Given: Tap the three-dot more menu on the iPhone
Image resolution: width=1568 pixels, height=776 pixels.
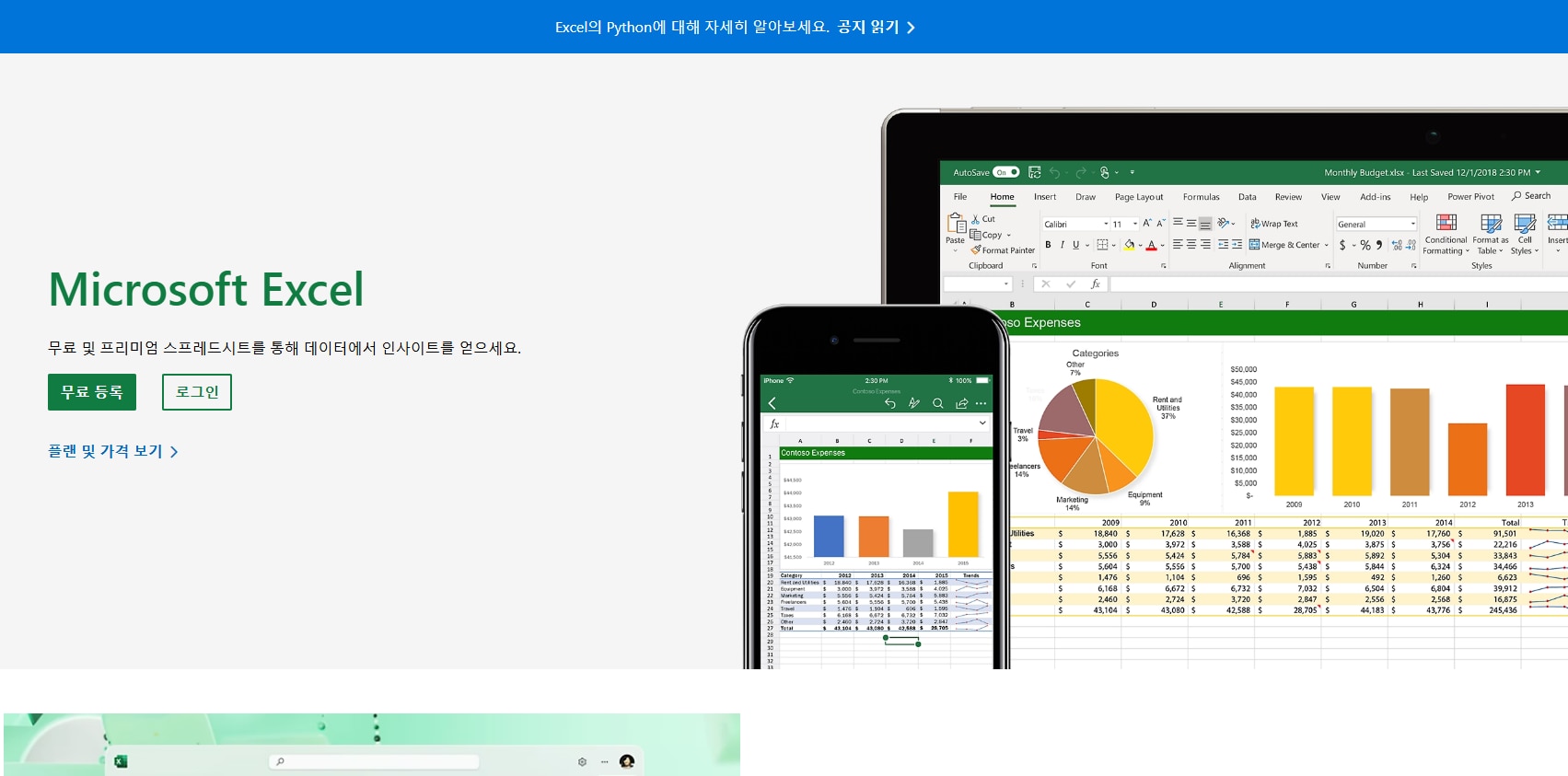Looking at the screenshot, I should (x=981, y=403).
